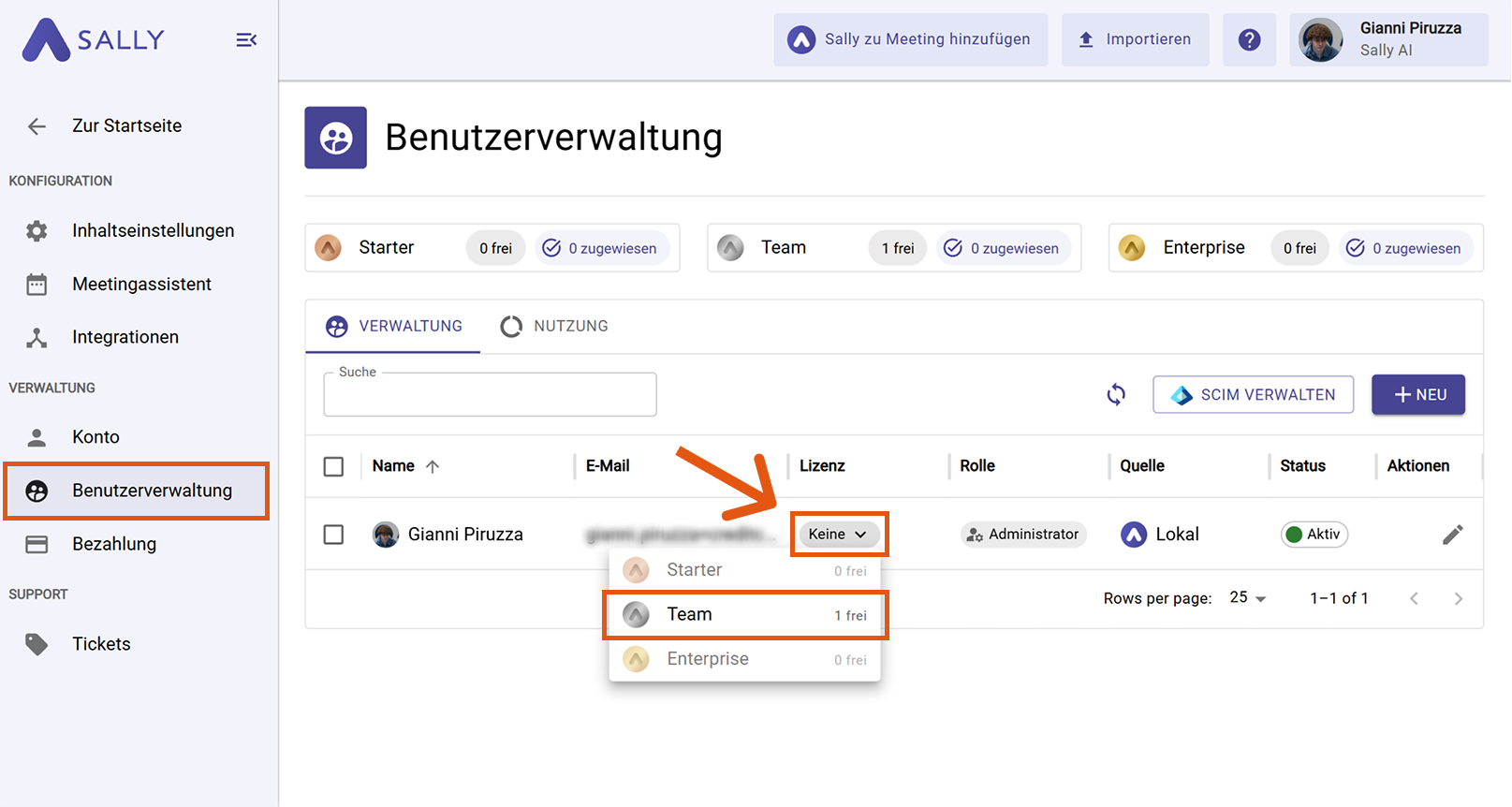The image size is (1512, 807).
Task: Refresh the user list with sync icon
Action: 1116,394
